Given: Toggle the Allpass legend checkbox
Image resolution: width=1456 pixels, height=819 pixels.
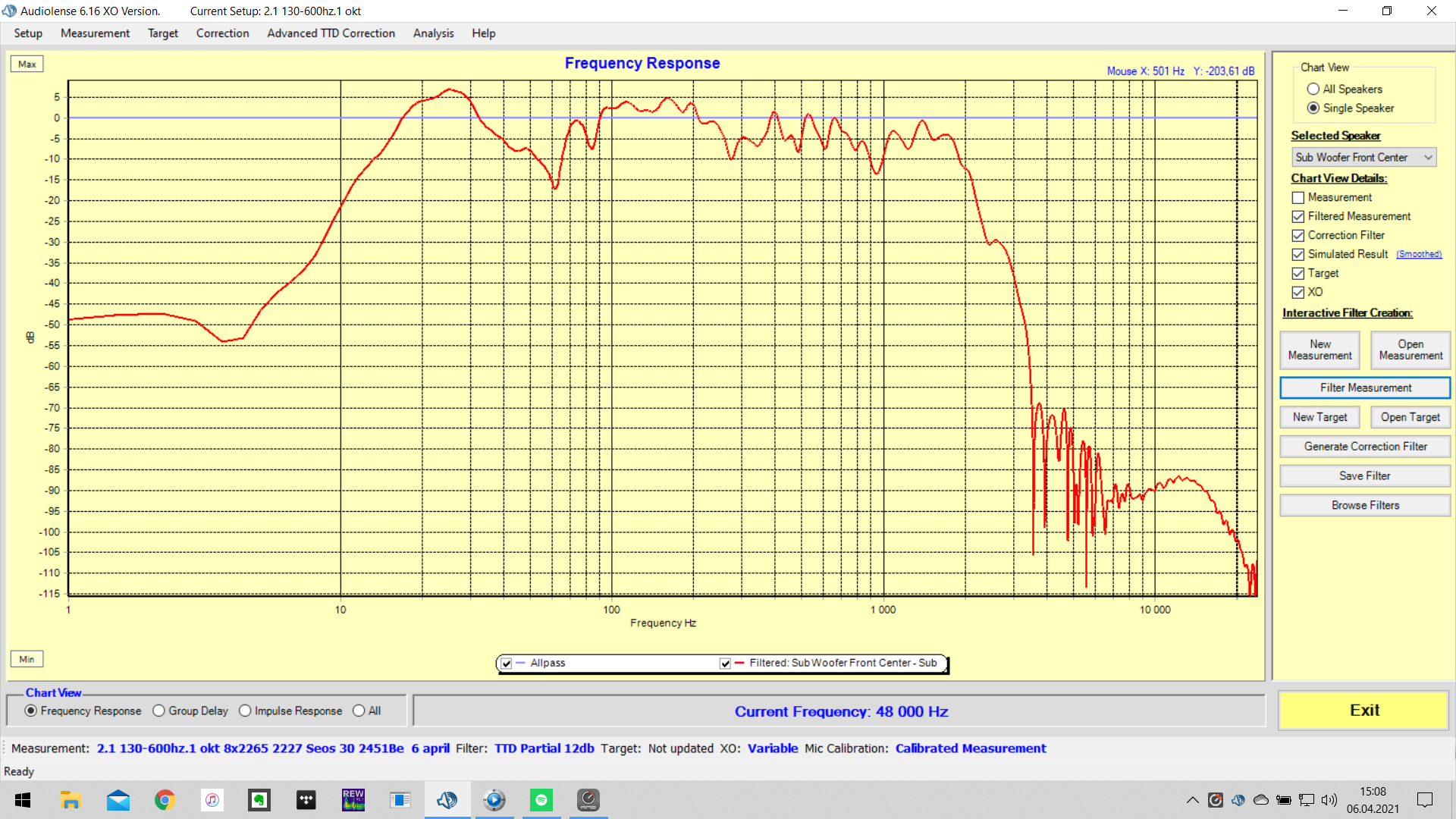Looking at the screenshot, I should 507,664.
